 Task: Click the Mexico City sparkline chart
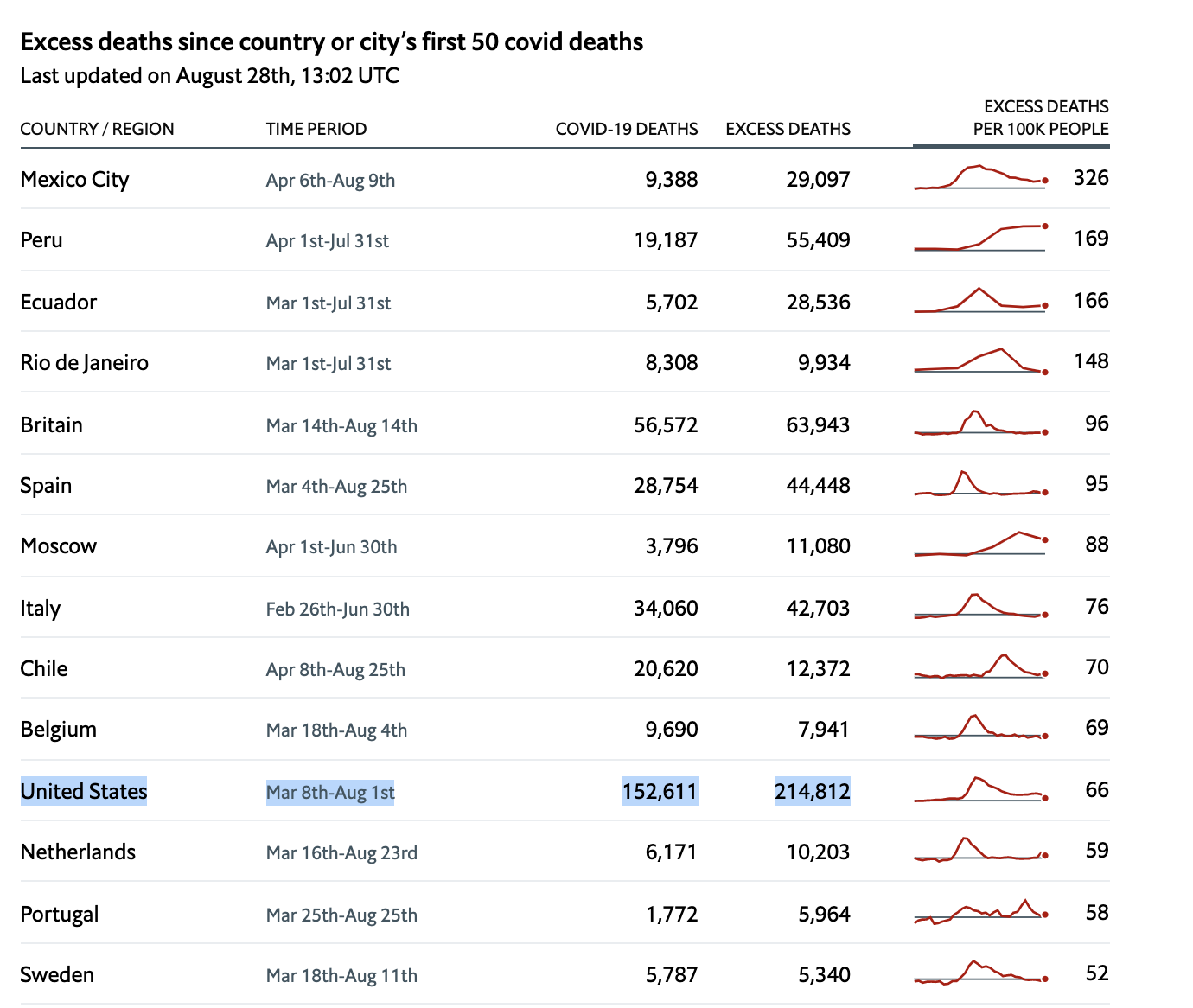[980, 177]
